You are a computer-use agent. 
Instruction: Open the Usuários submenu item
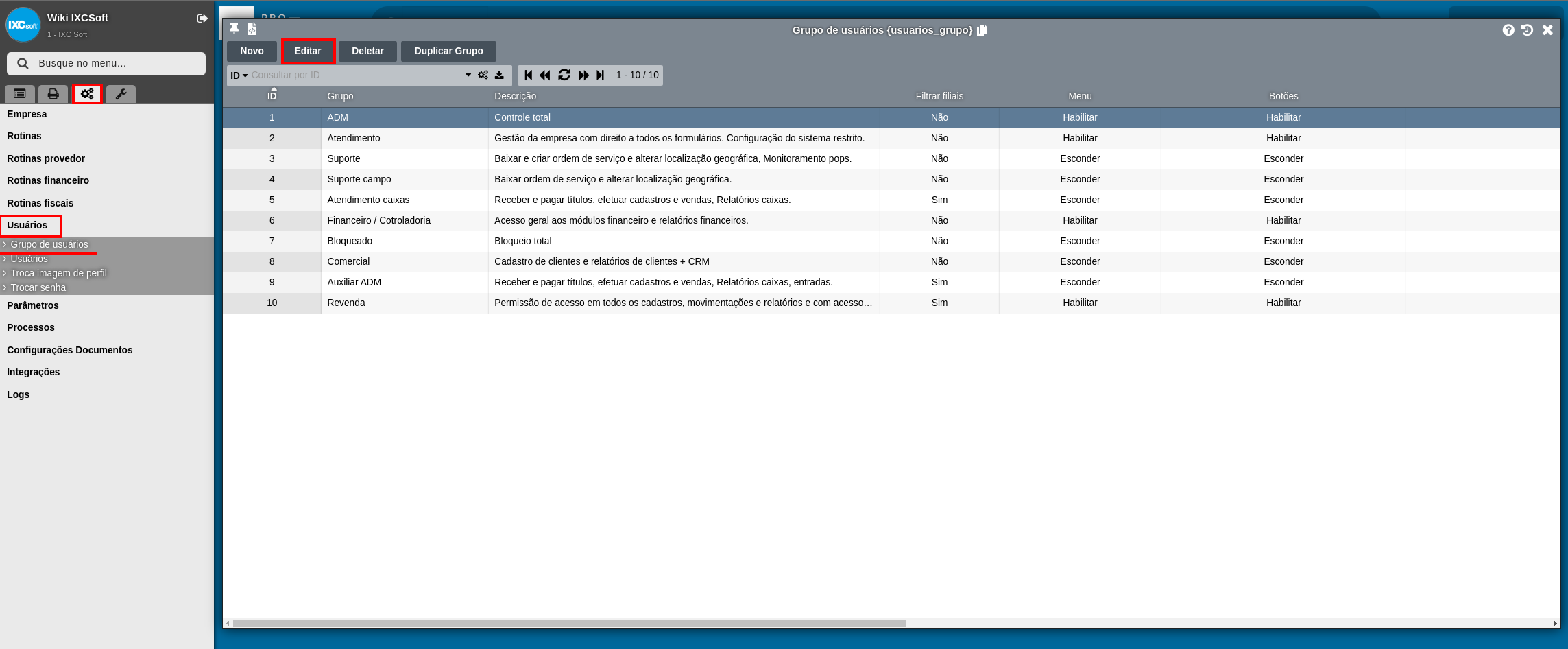[29, 259]
